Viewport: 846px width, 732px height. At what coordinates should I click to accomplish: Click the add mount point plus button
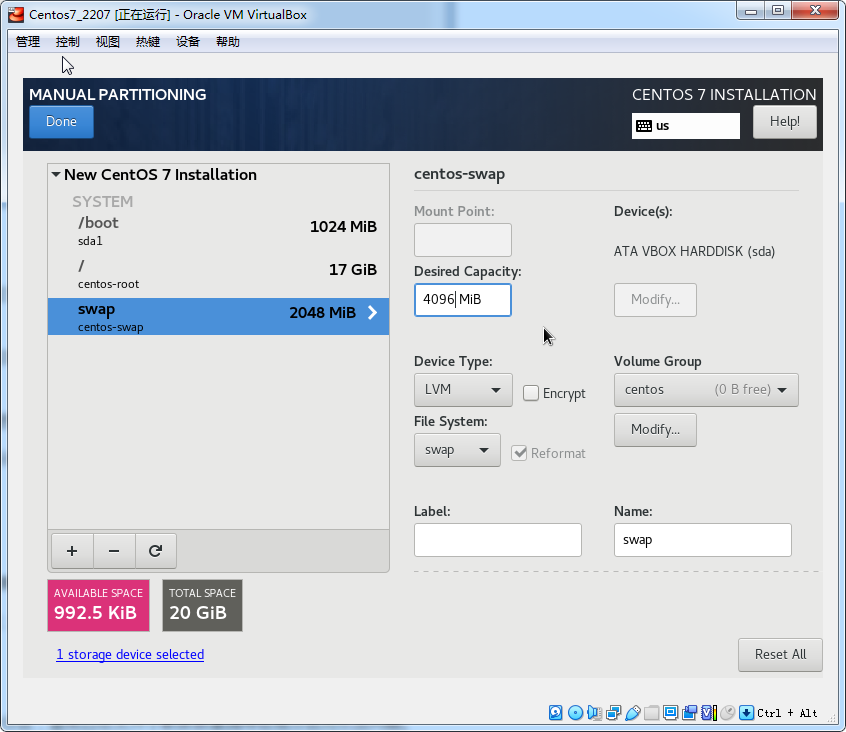[71, 551]
